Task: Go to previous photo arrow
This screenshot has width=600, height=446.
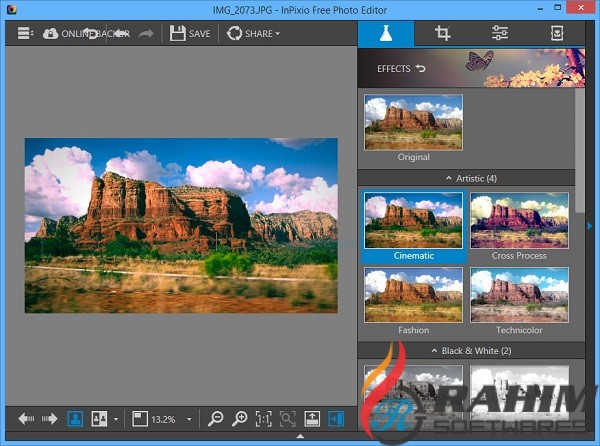Action: [x=26, y=419]
